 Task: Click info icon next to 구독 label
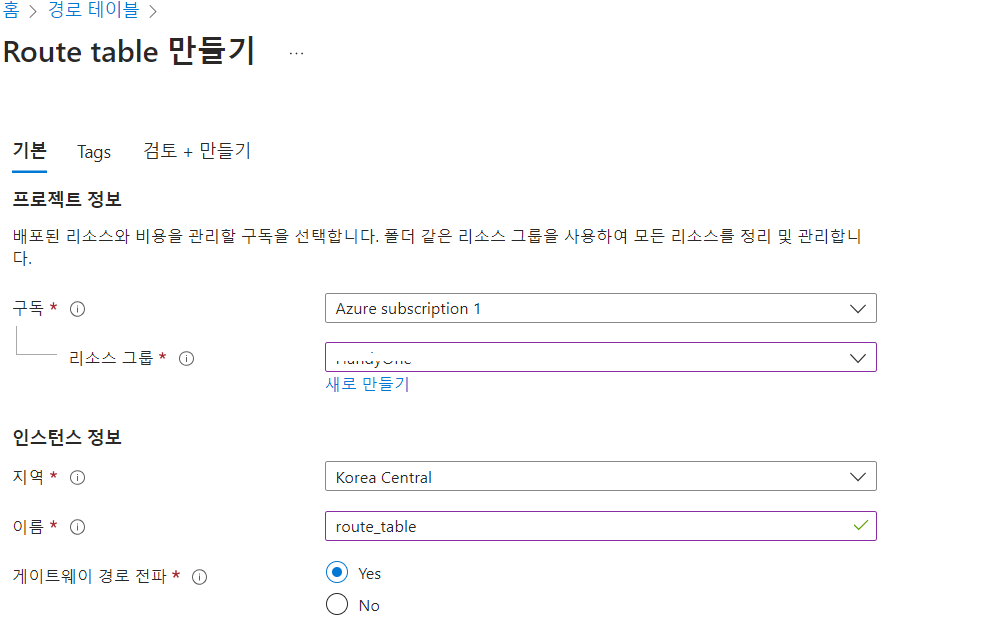[x=77, y=309]
